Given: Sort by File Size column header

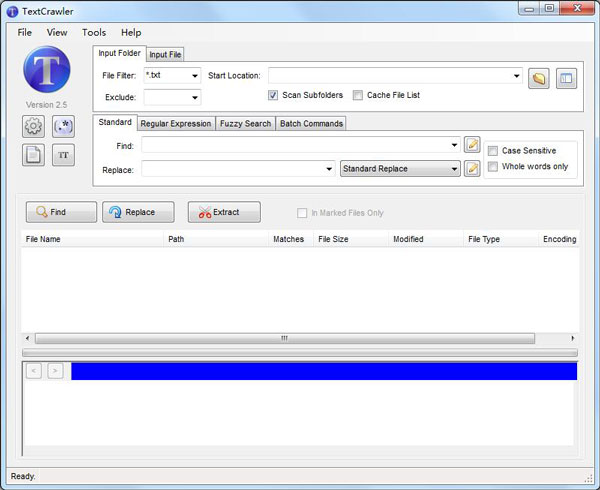Looking at the screenshot, I should click(351, 239).
